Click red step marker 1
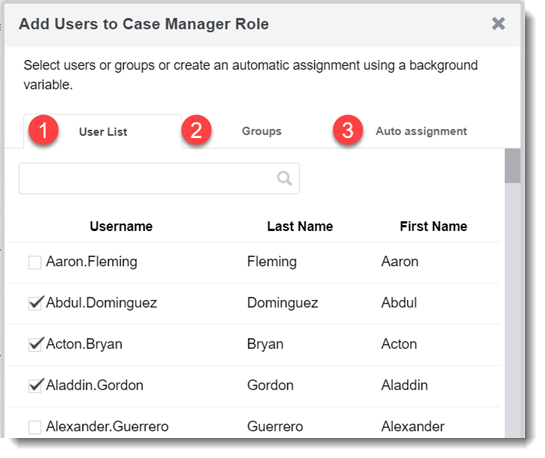This screenshot has height=458, width=545. click(x=43, y=130)
